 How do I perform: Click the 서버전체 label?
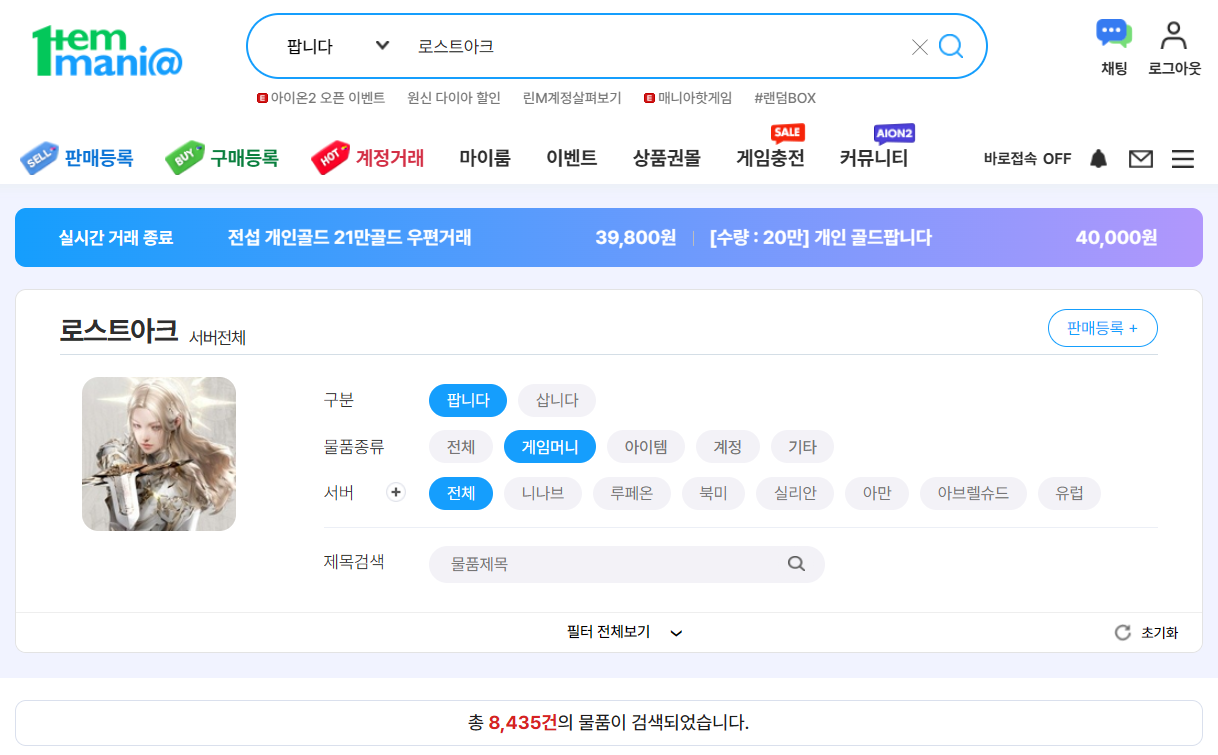click(x=217, y=337)
